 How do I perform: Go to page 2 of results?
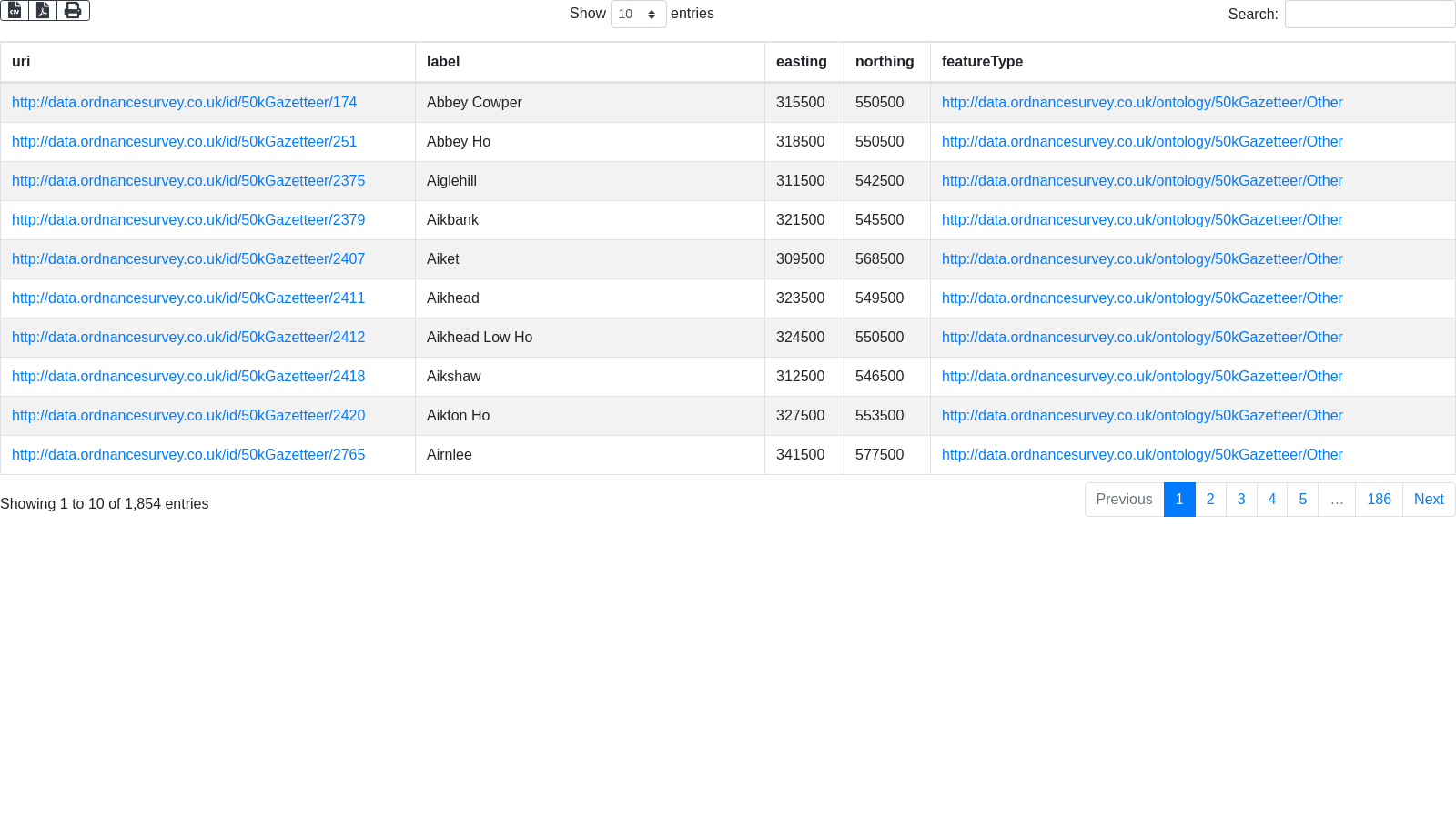click(1210, 500)
